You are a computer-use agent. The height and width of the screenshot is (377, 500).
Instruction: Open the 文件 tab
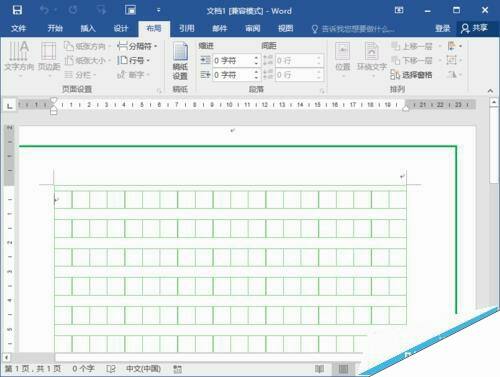click(18, 28)
